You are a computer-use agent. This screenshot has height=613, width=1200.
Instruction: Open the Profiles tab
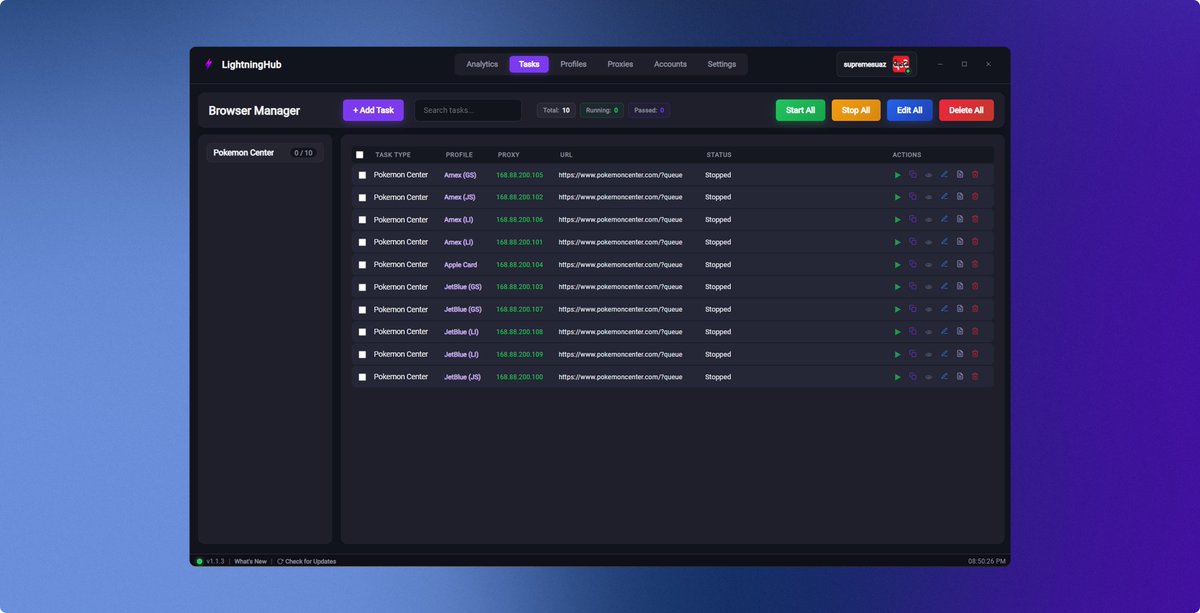pos(573,64)
